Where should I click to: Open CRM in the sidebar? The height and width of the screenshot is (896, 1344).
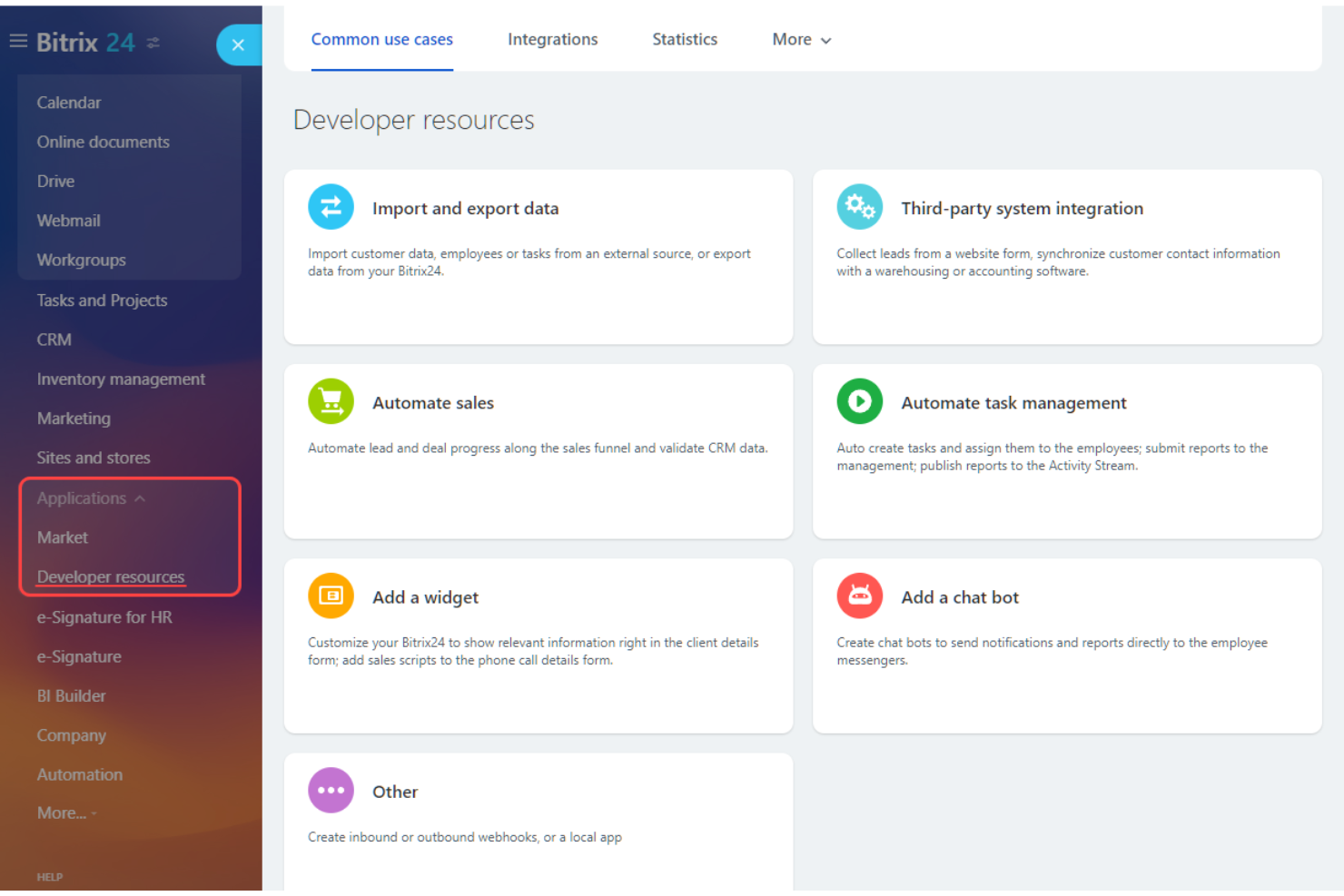click(54, 340)
